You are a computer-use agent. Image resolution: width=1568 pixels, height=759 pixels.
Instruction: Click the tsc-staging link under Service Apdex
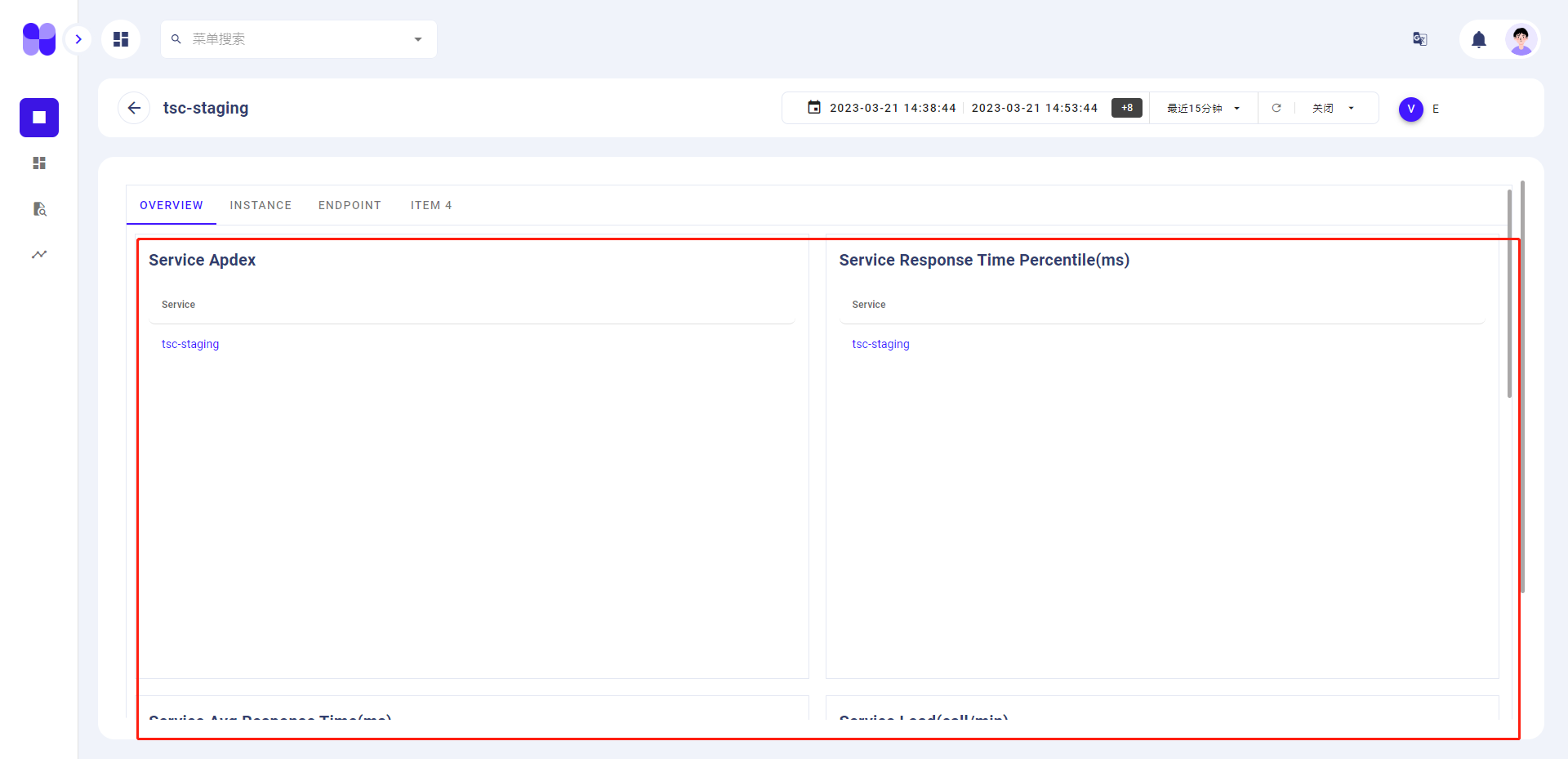click(x=189, y=344)
